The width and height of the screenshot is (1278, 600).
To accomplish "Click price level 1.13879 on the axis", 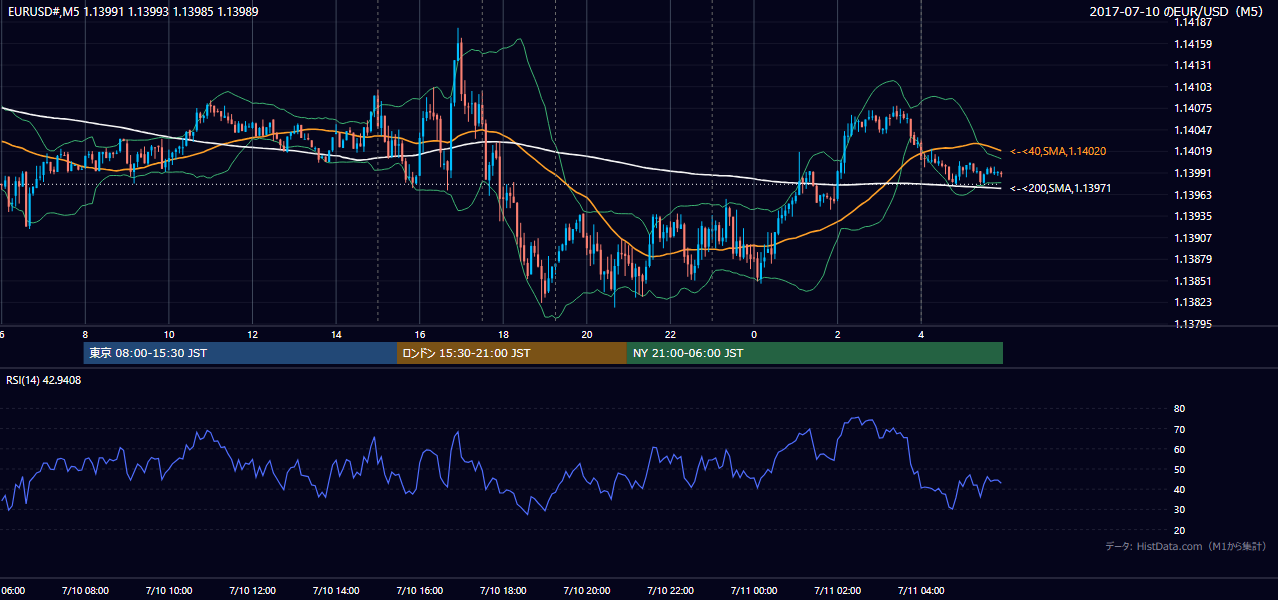I will coord(1192,260).
